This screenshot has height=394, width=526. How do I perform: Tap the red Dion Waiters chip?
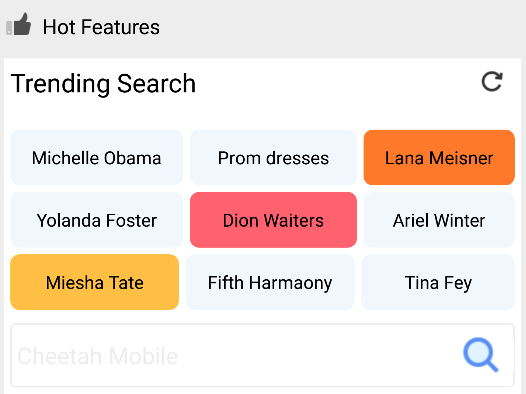(273, 220)
